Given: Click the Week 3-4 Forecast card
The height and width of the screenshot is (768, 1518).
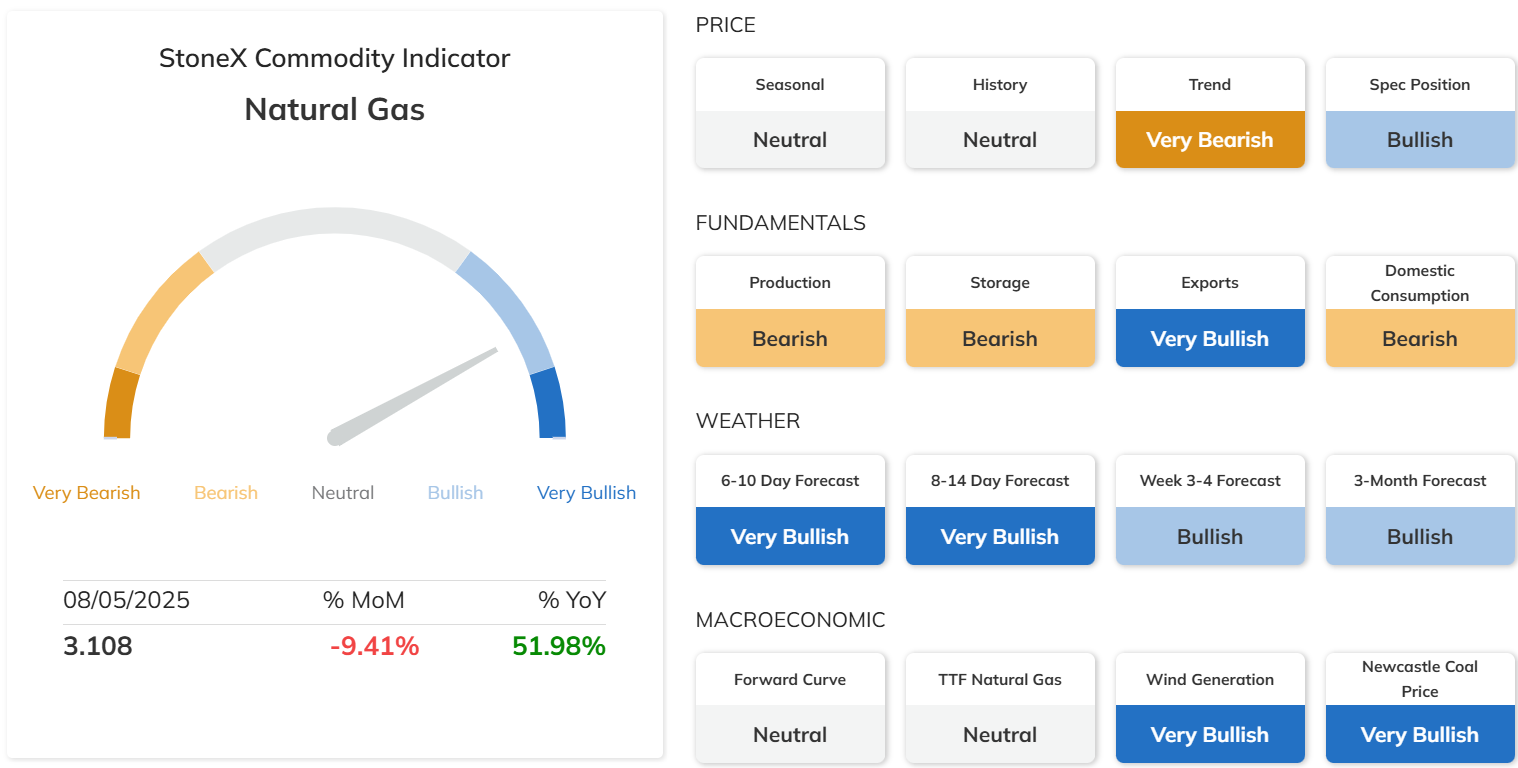Looking at the screenshot, I should (1210, 509).
